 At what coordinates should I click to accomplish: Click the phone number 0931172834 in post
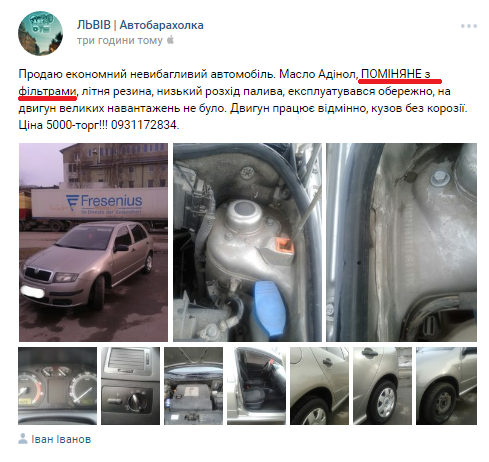click(x=144, y=125)
